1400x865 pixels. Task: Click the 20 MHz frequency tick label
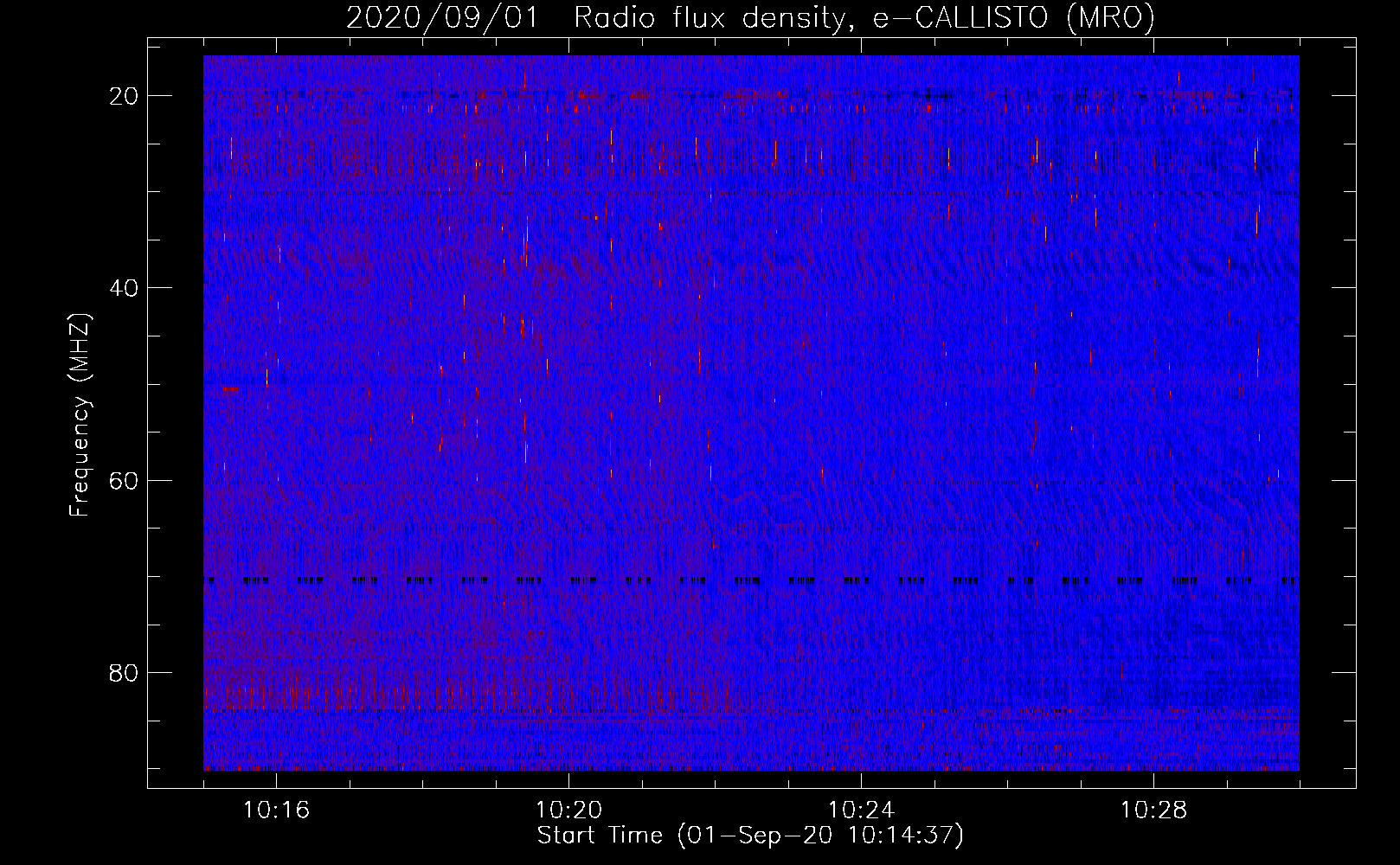tap(124, 96)
